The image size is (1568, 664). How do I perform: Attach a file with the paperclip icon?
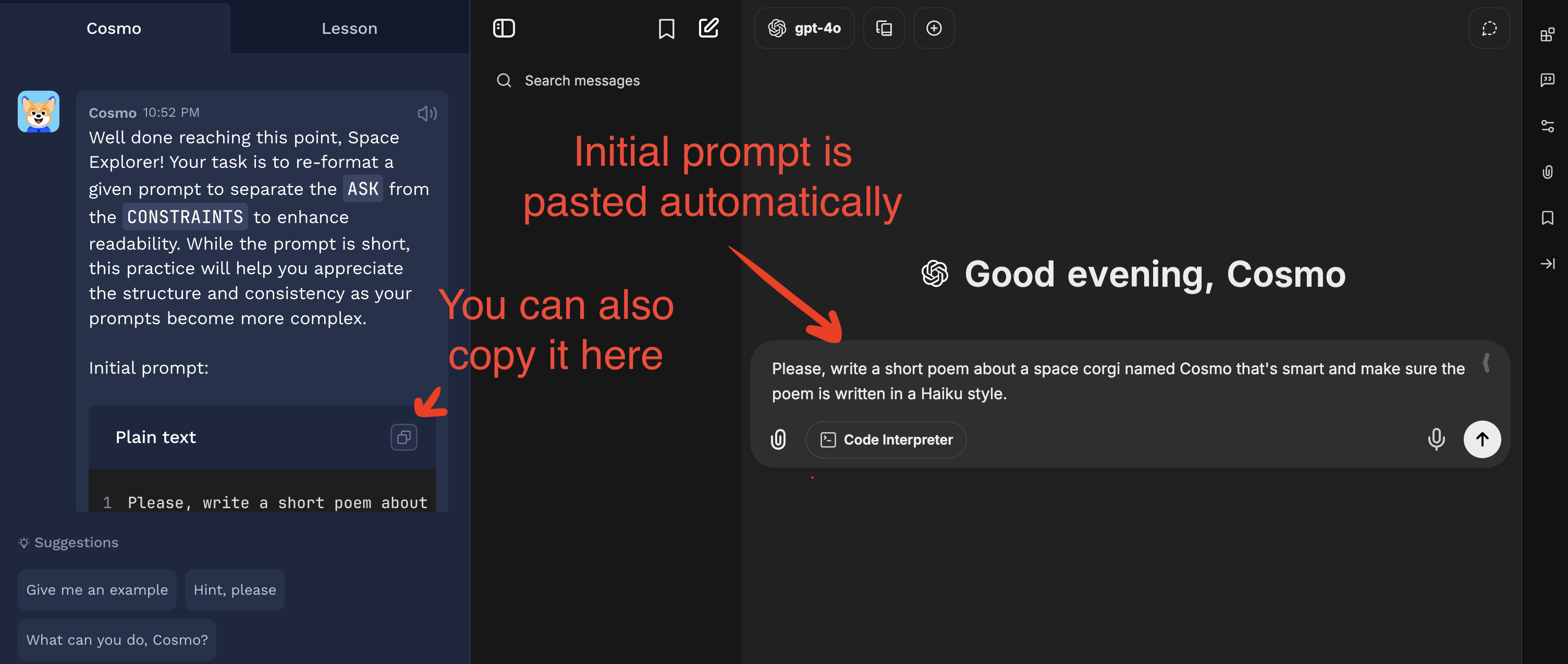point(778,439)
